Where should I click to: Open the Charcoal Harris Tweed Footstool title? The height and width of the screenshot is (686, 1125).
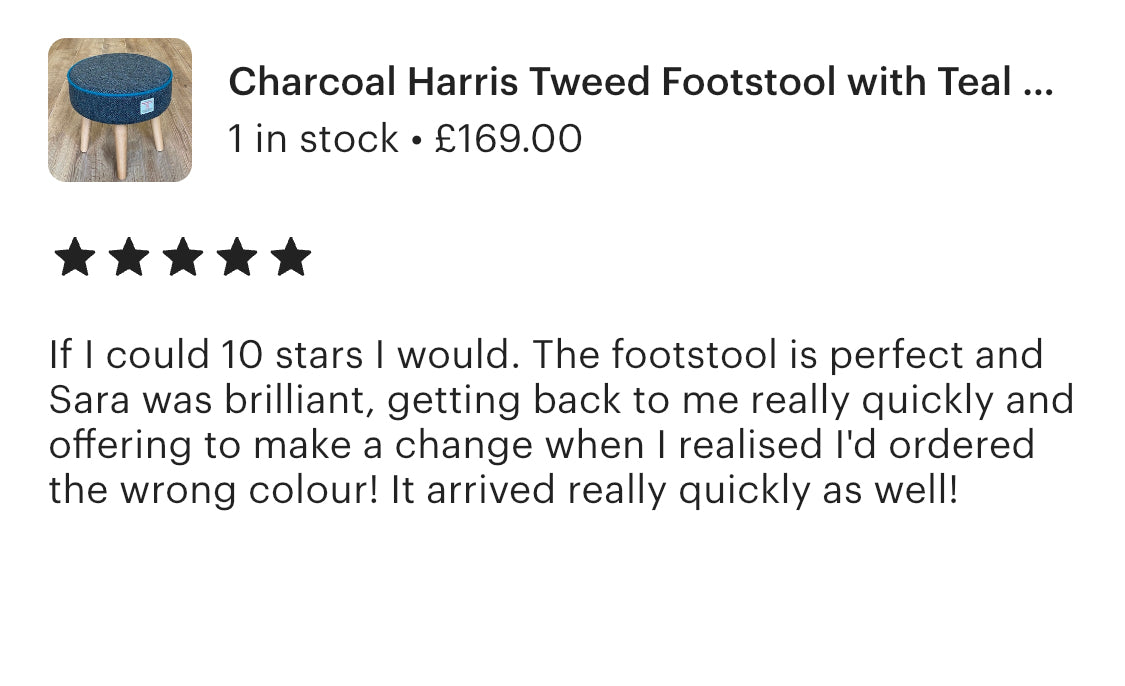pos(640,82)
